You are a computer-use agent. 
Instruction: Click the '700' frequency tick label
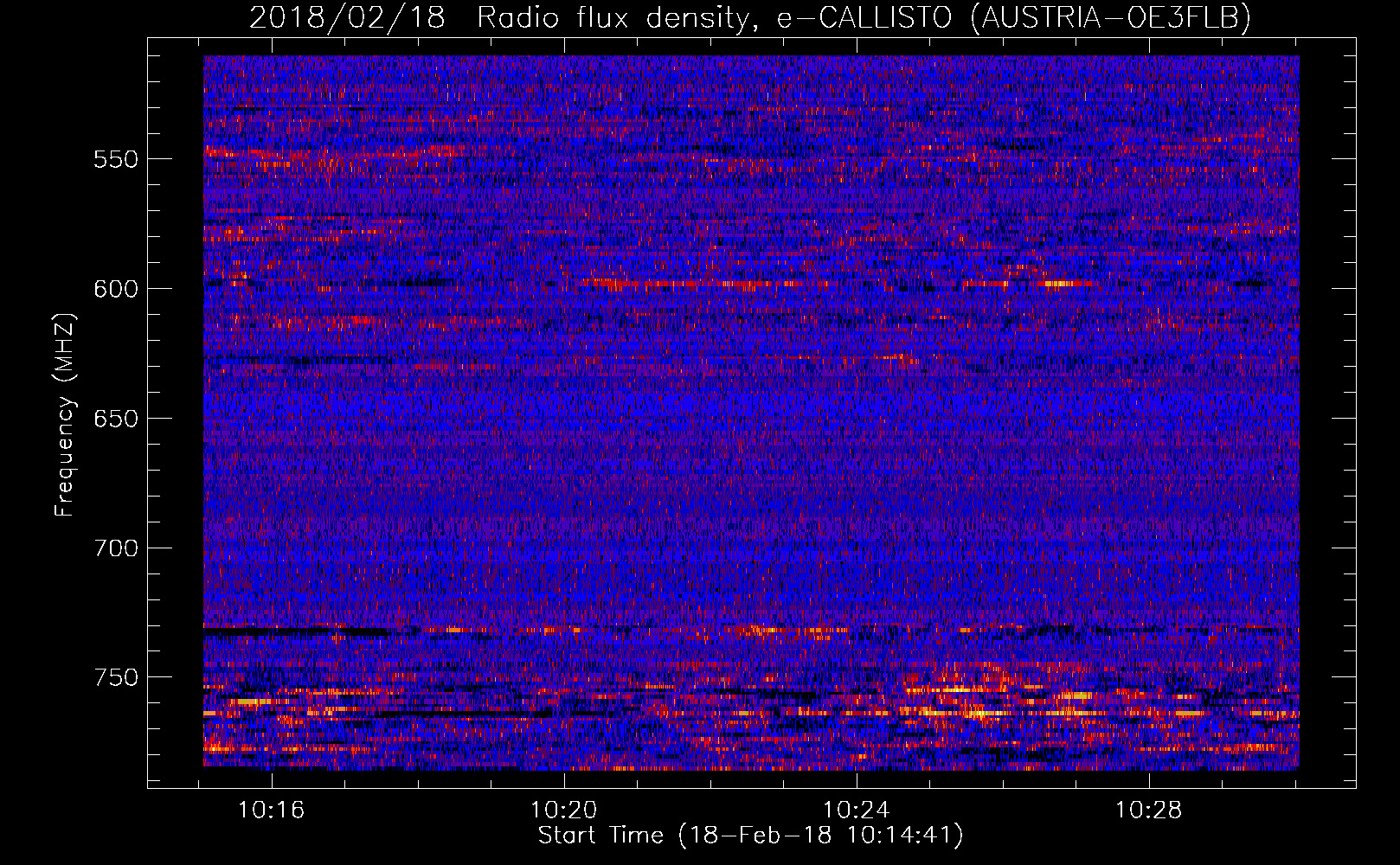[116, 548]
